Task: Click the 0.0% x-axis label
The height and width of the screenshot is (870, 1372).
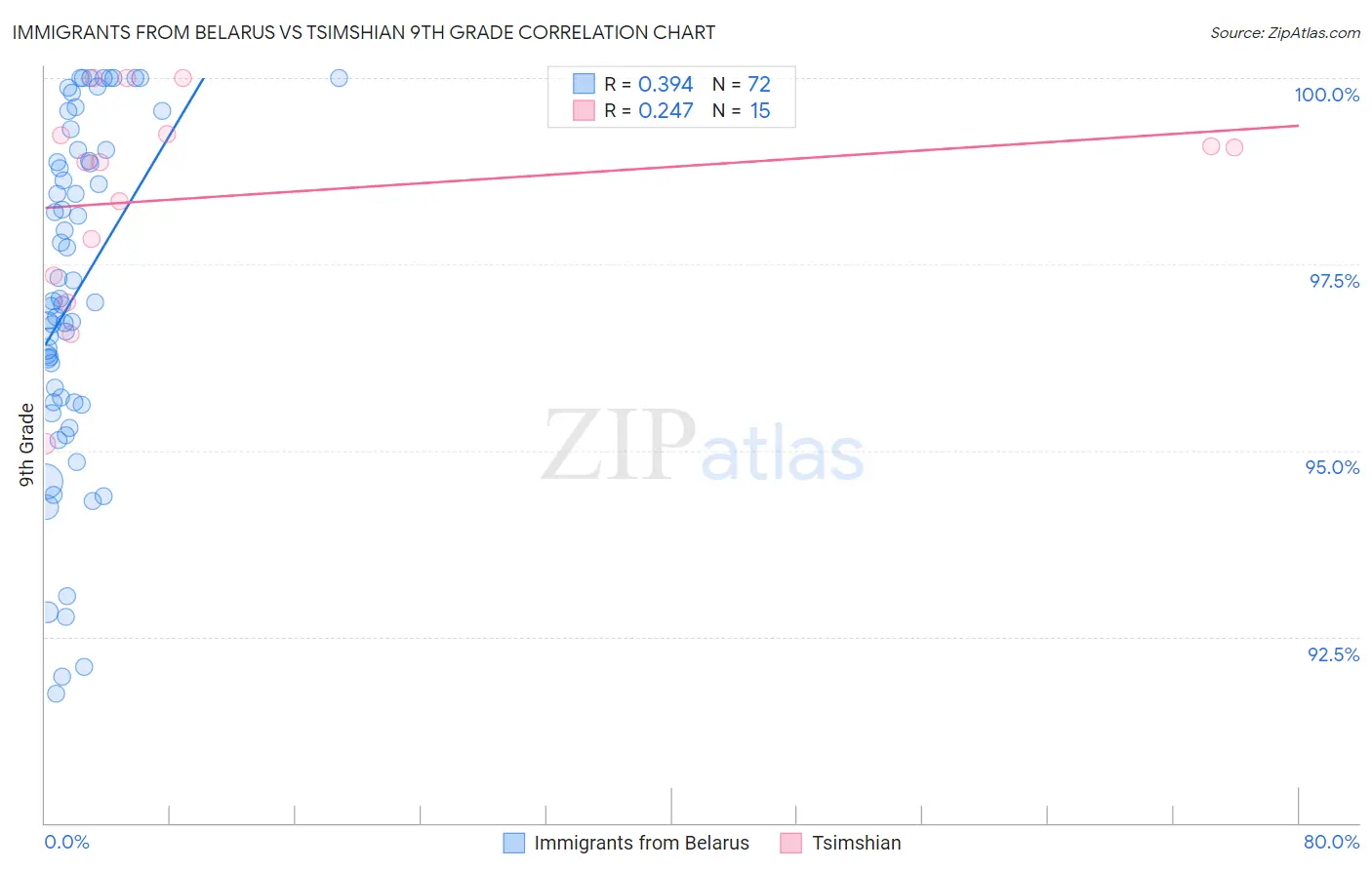Action: point(66,842)
